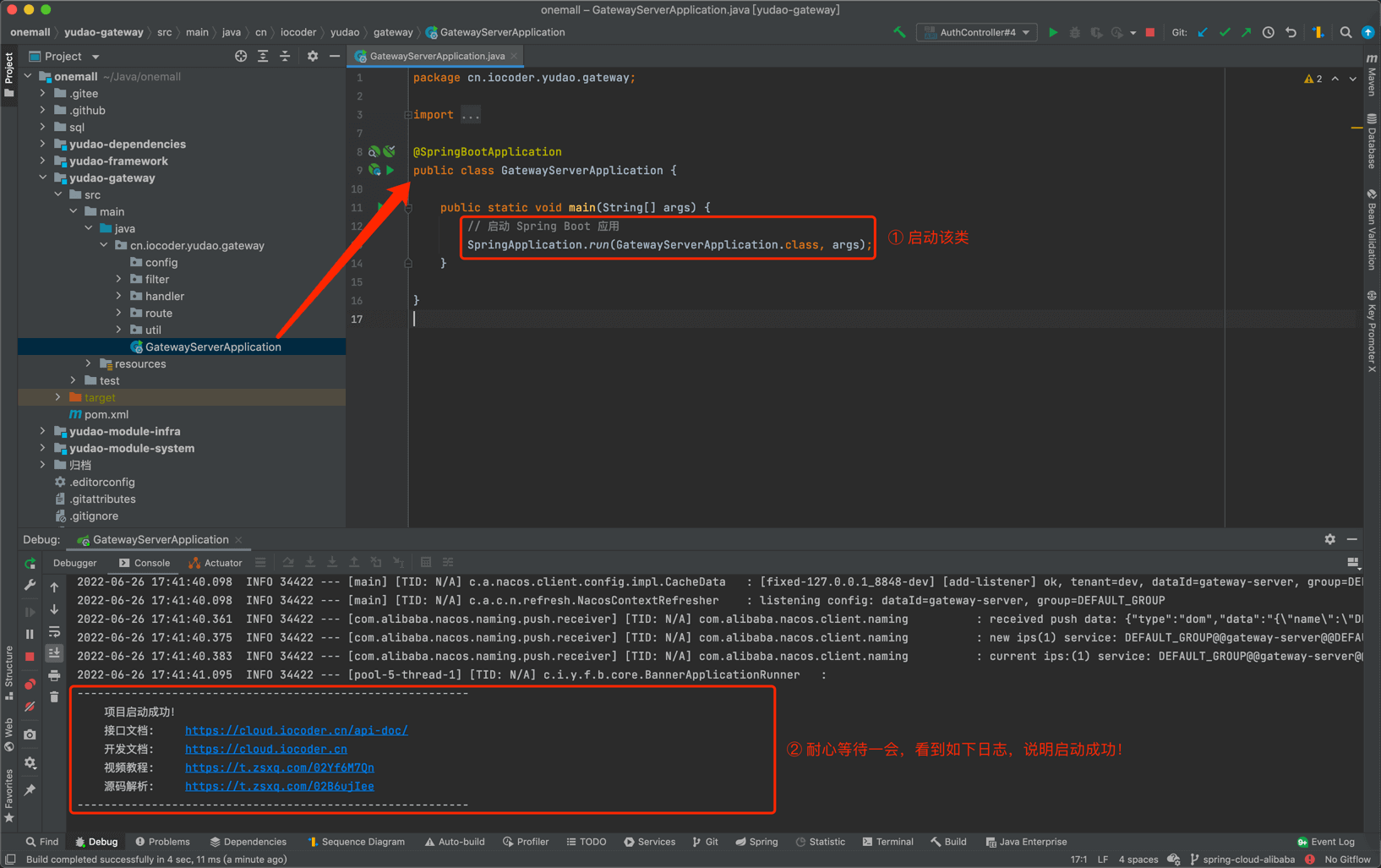Open the cloud.iocoder.cn/api-doc link
1381x868 pixels.
(x=296, y=730)
